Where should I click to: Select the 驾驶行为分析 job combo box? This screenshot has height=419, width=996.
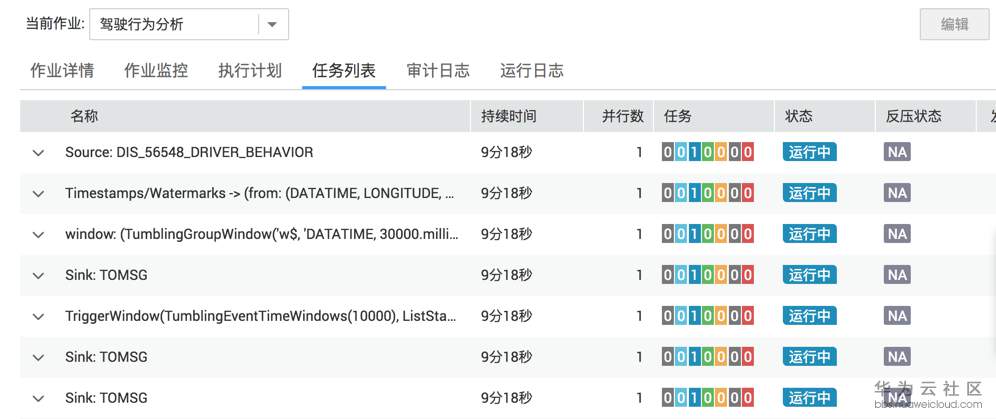(189, 25)
